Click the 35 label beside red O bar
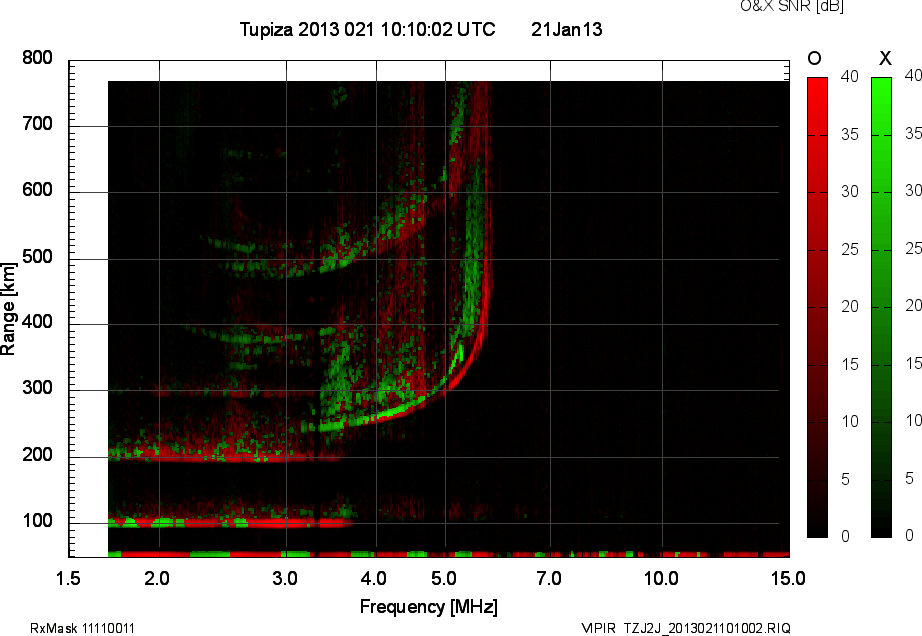The width and height of the screenshot is (922, 636). tap(850, 134)
